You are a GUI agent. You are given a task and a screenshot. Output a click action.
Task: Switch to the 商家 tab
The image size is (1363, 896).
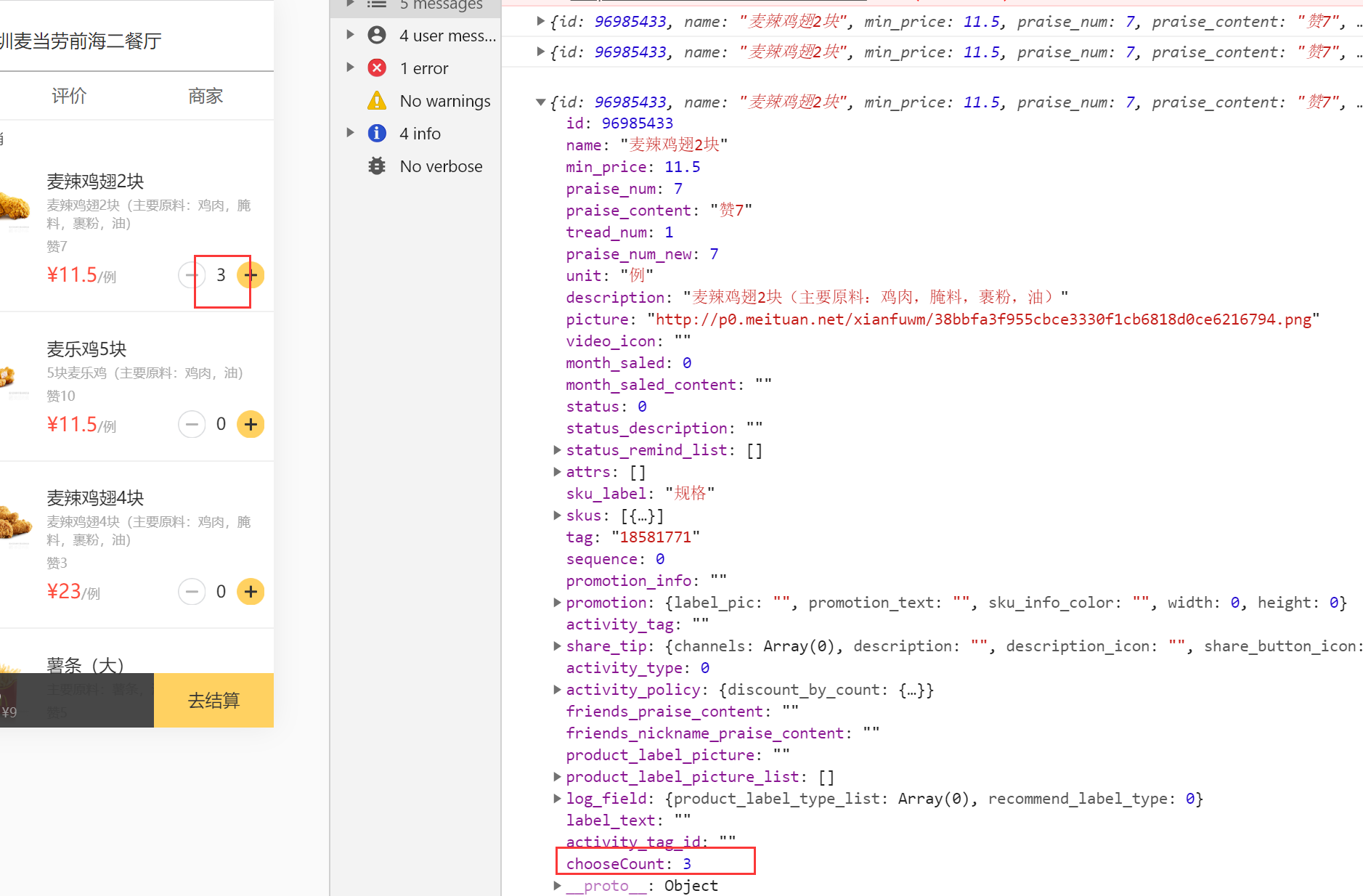point(206,96)
